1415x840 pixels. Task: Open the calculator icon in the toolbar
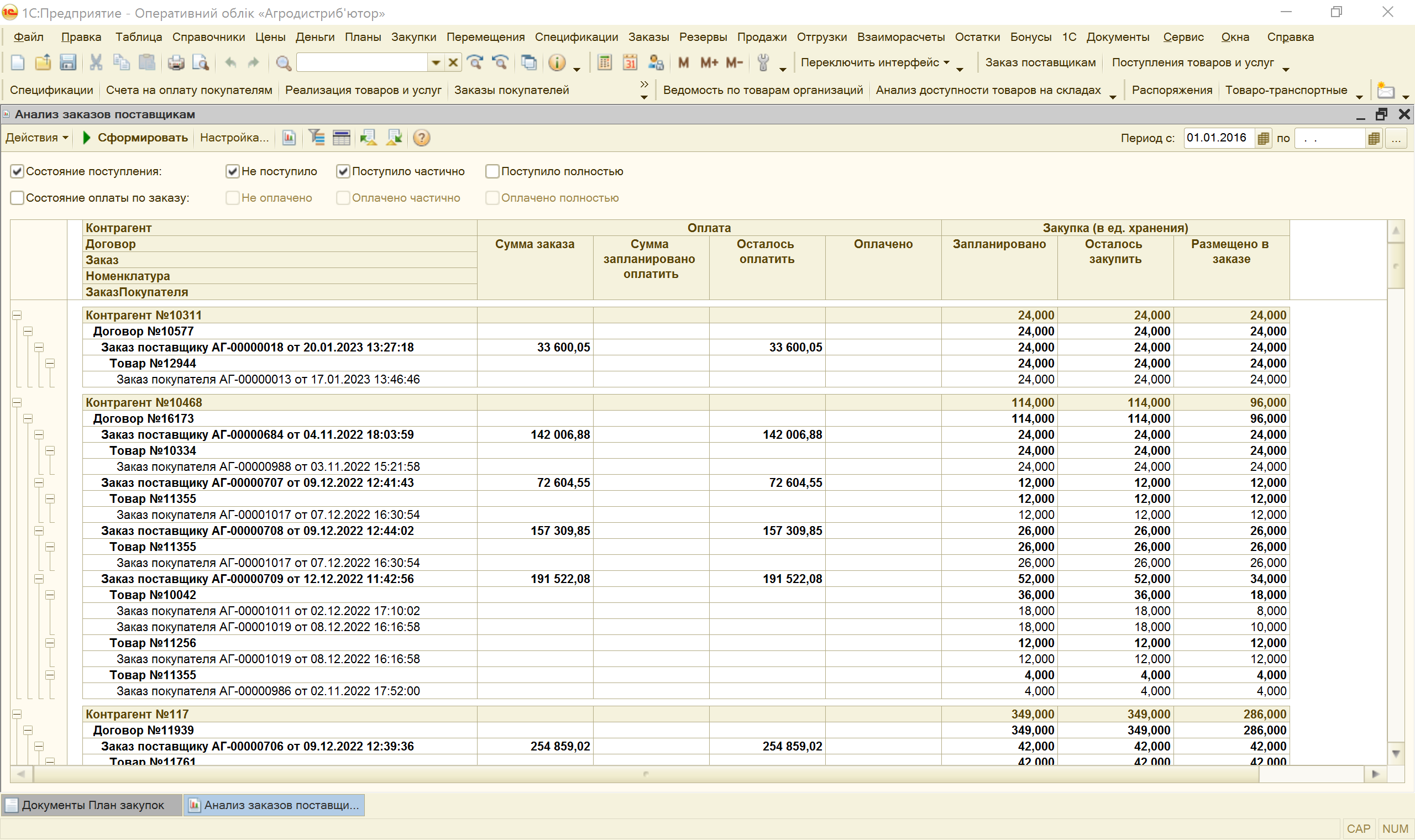point(605,63)
